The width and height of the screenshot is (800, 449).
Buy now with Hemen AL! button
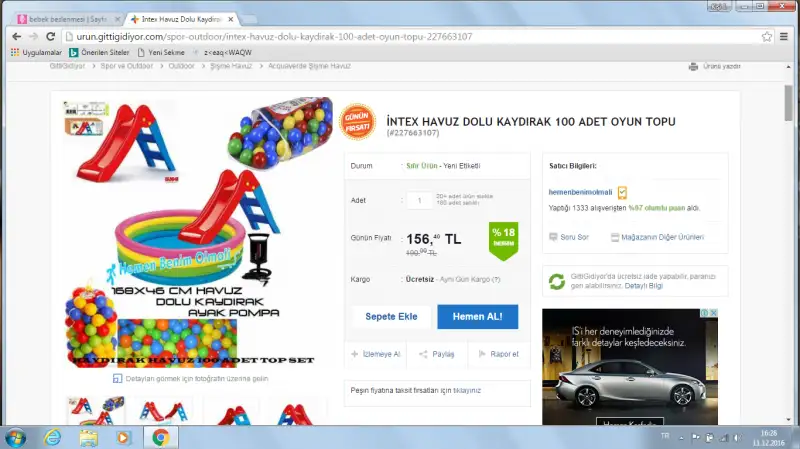(x=478, y=316)
